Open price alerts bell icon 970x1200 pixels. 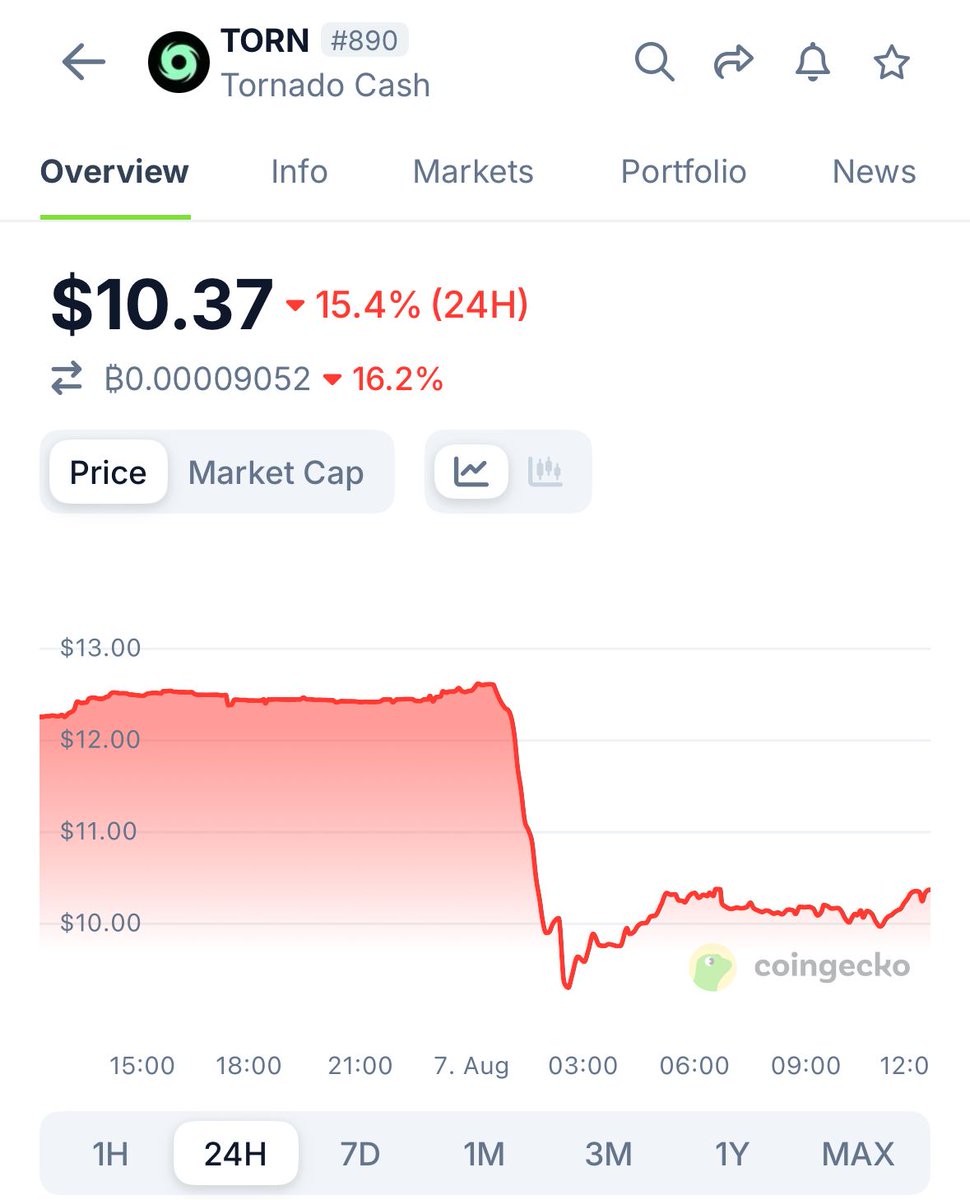812,63
